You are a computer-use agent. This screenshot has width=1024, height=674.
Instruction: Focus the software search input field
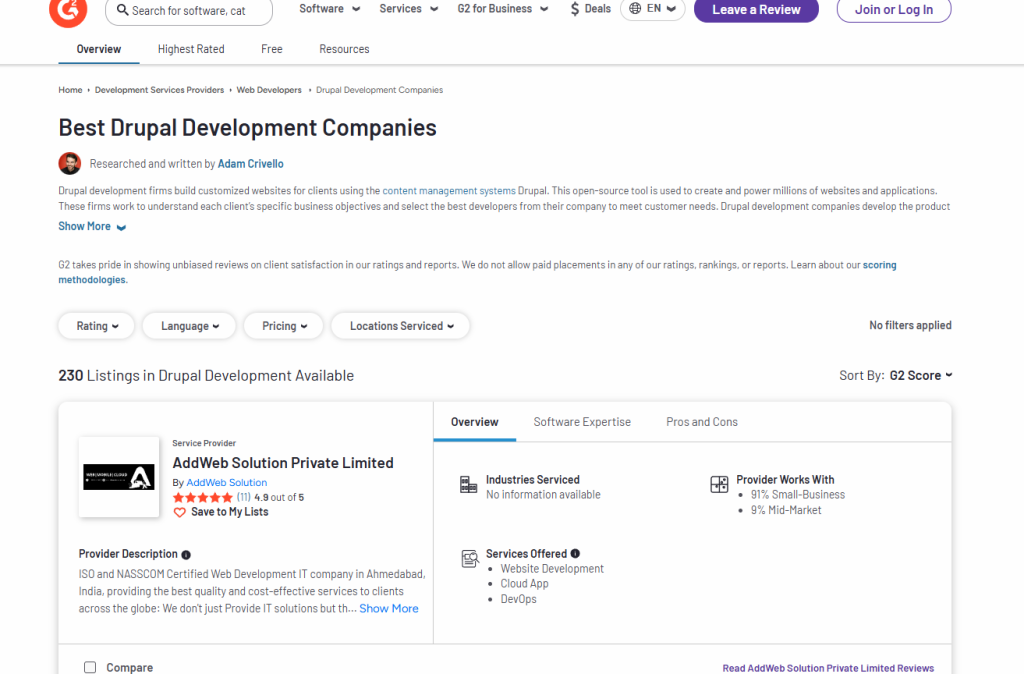[195, 11]
